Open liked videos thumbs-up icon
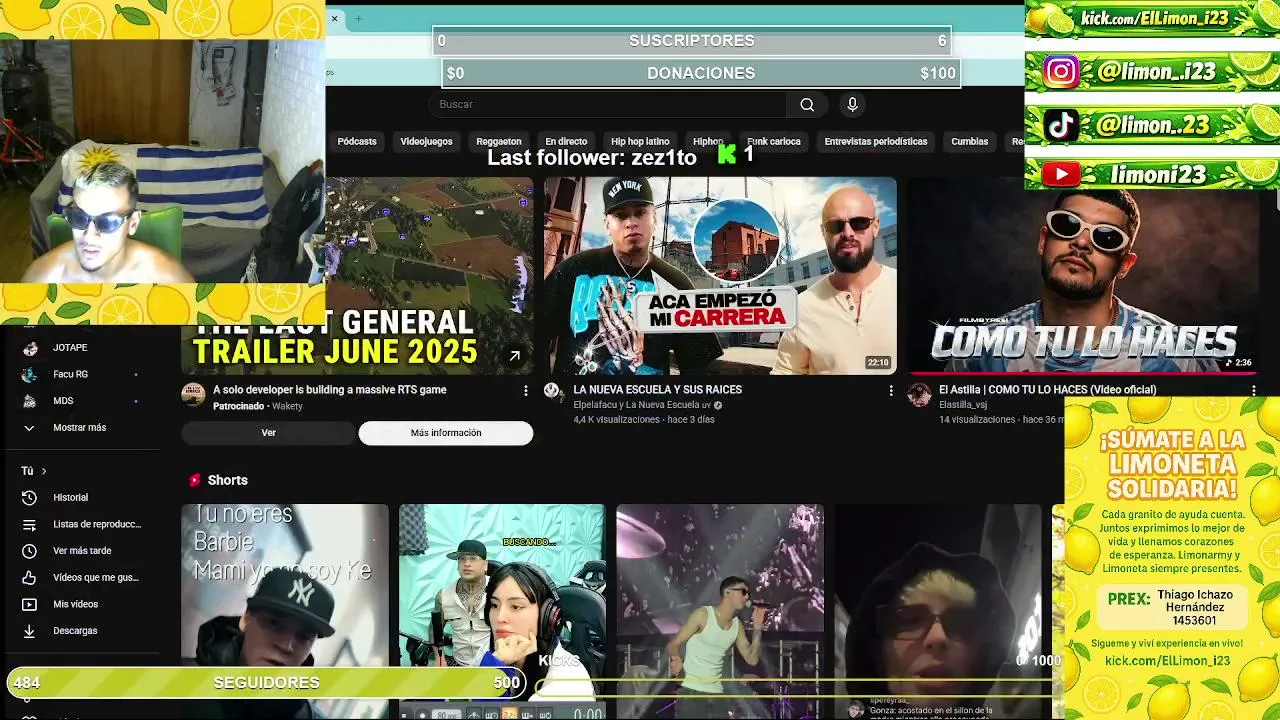 click(x=29, y=577)
